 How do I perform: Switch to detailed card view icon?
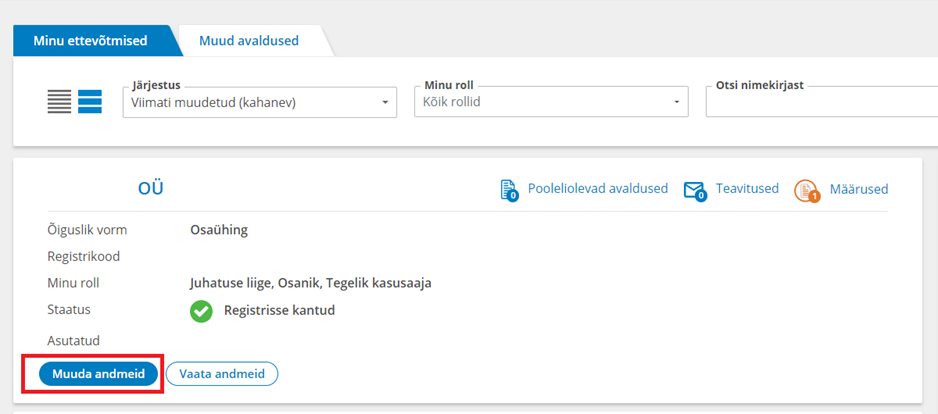pos(90,102)
